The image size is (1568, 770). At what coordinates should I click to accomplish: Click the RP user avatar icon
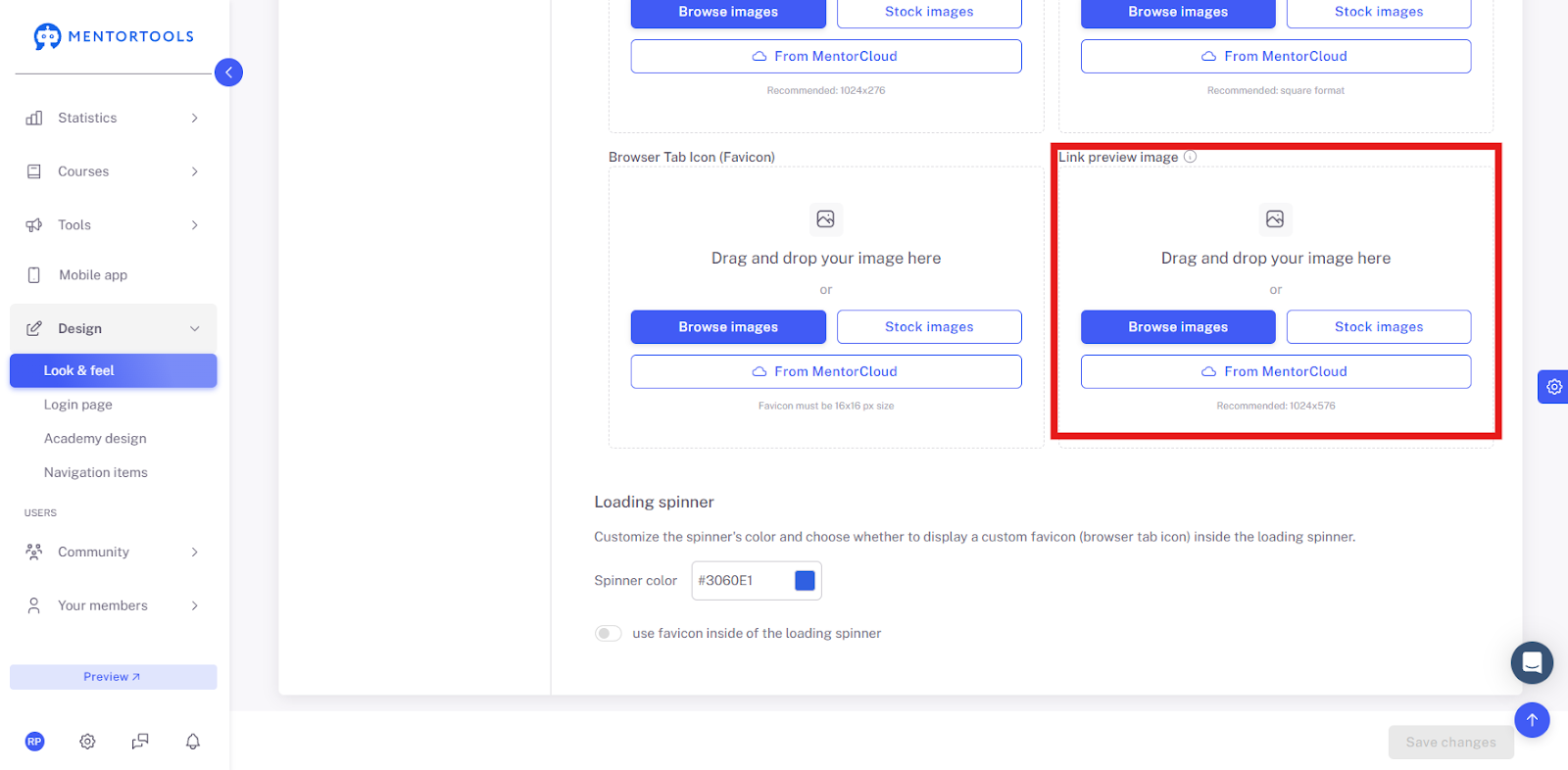[34, 742]
